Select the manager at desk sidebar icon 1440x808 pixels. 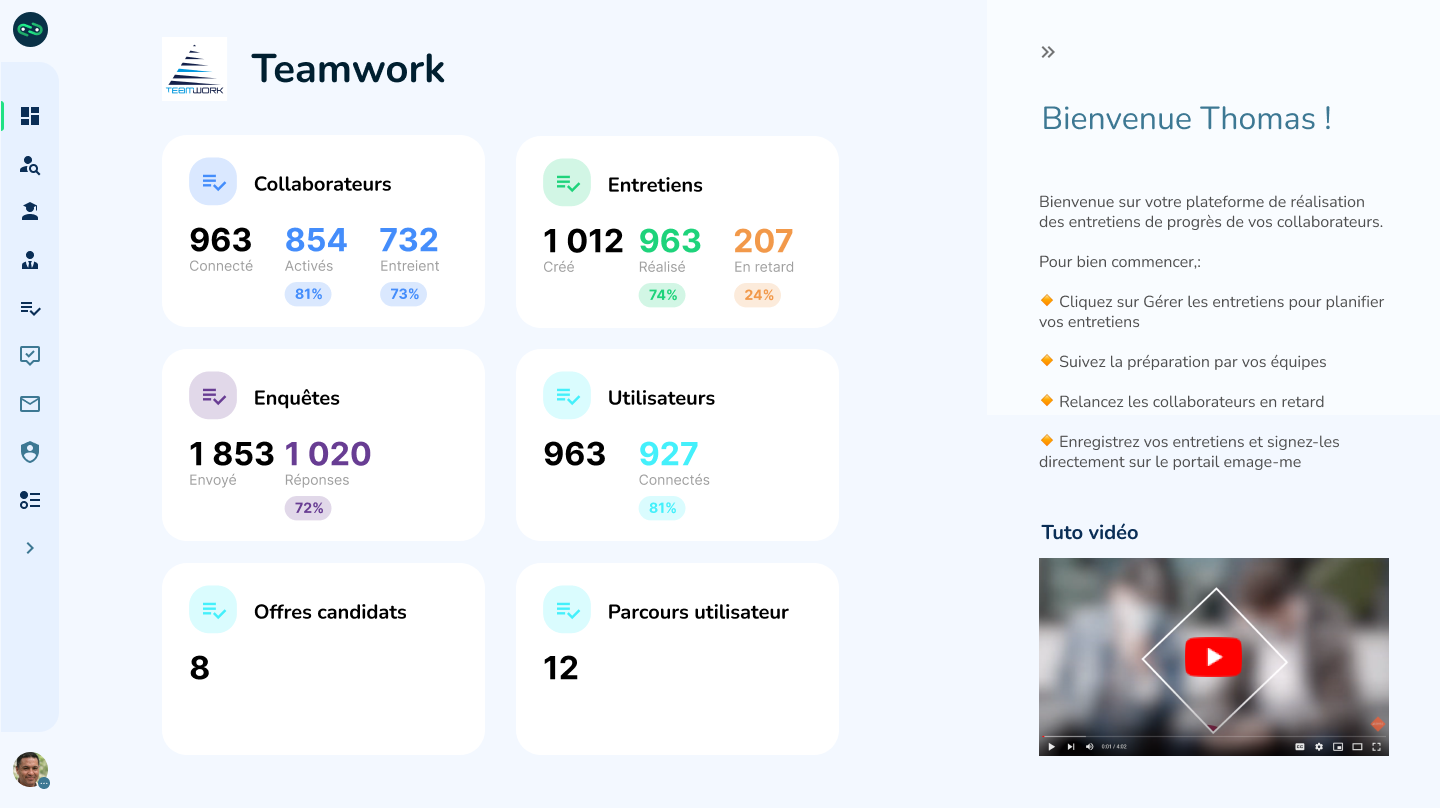[30, 261]
